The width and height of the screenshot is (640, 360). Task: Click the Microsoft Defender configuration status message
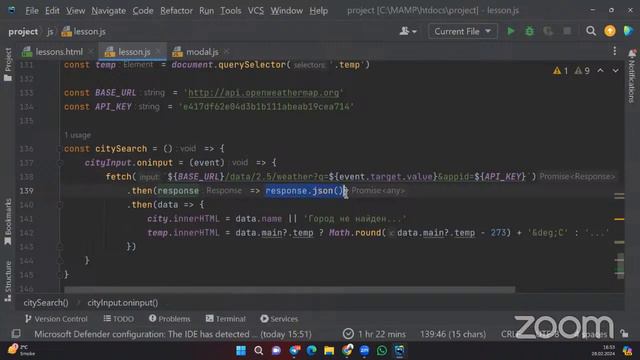[173, 334]
